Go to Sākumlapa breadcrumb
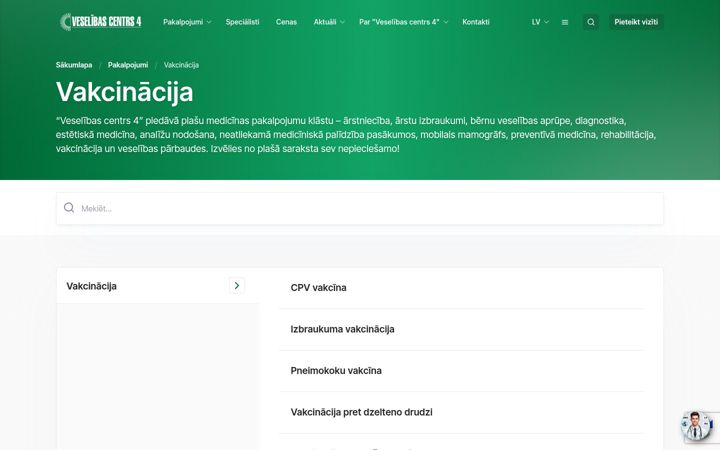The width and height of the screenshot is (720, 450). [x=74, y=65]
